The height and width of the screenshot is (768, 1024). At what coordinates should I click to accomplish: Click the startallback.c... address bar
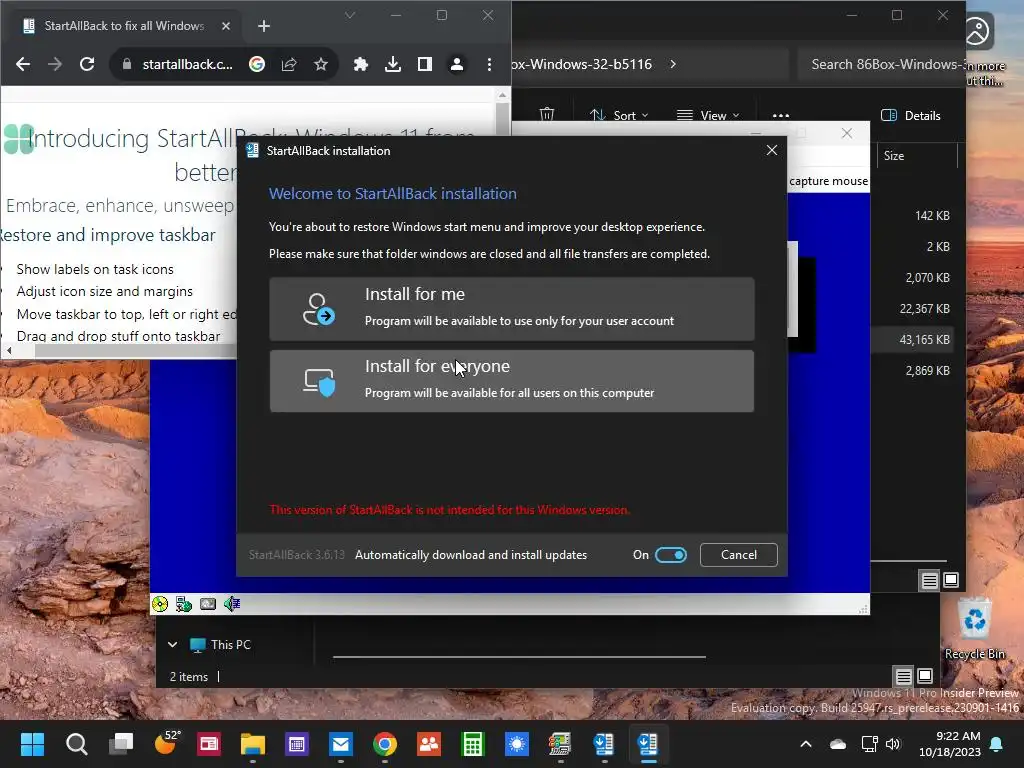point(187,64)
